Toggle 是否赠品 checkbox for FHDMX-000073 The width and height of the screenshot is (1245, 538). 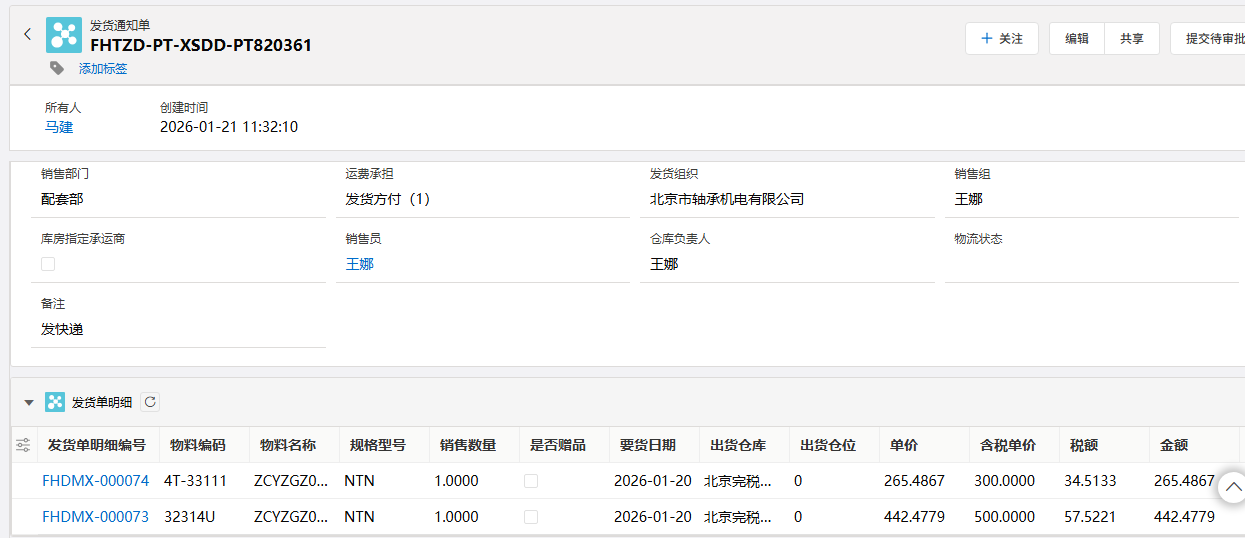tap(531, 517)
